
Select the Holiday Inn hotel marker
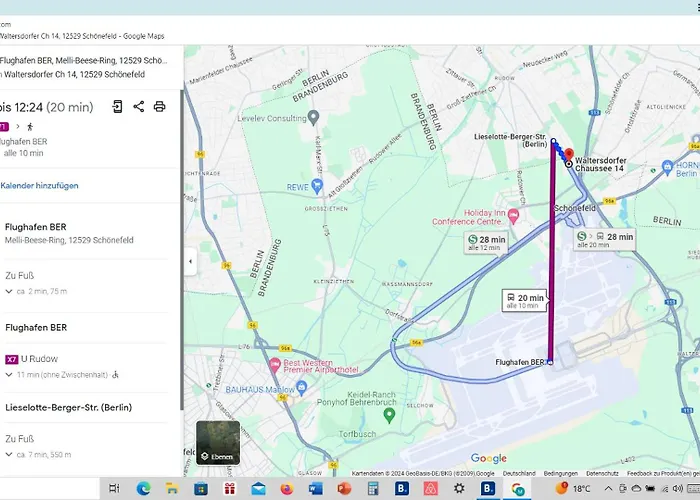pos(514,214)
